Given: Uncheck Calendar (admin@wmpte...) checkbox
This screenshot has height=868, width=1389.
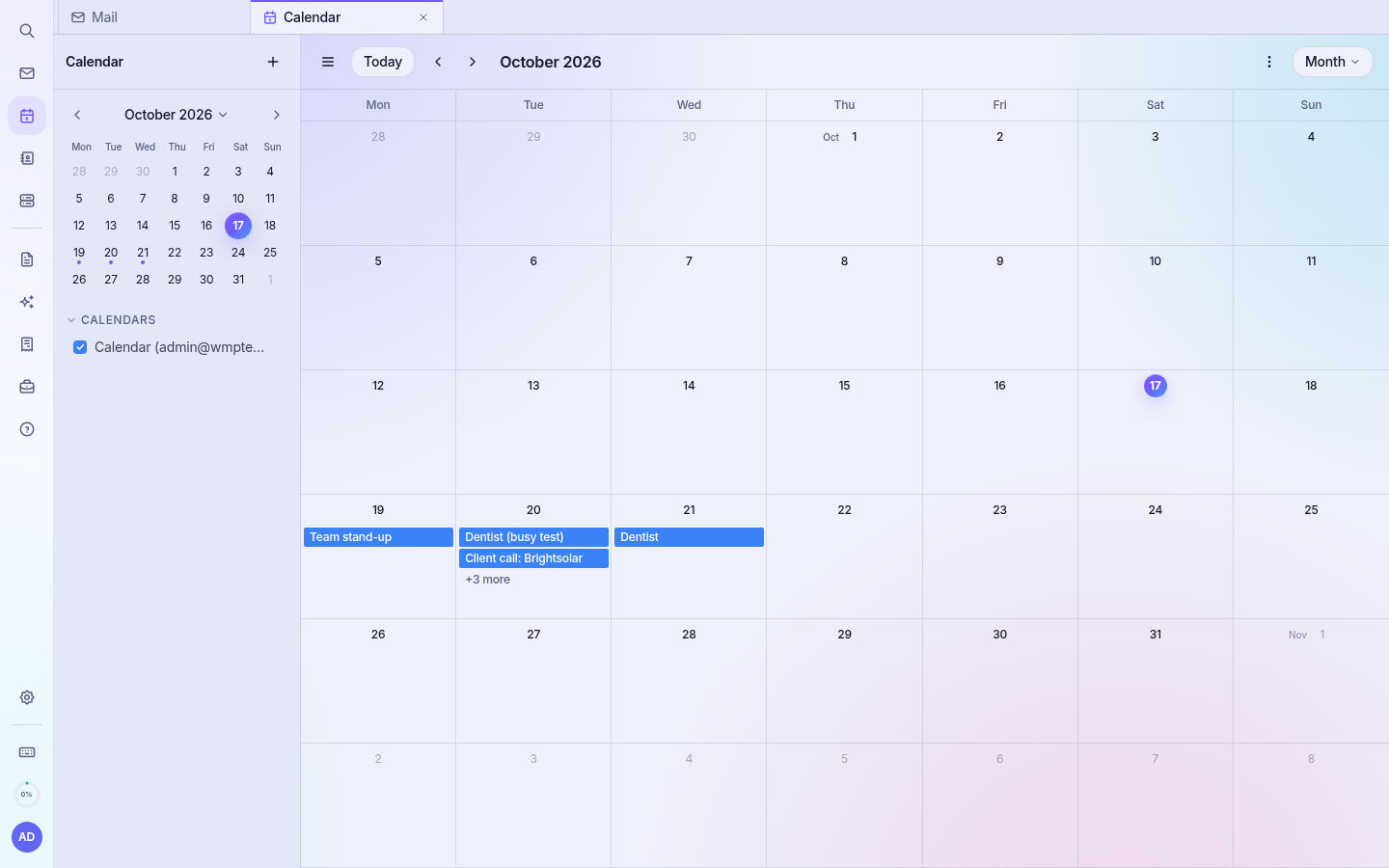Looking at the screenshot, I should point(80,347).
